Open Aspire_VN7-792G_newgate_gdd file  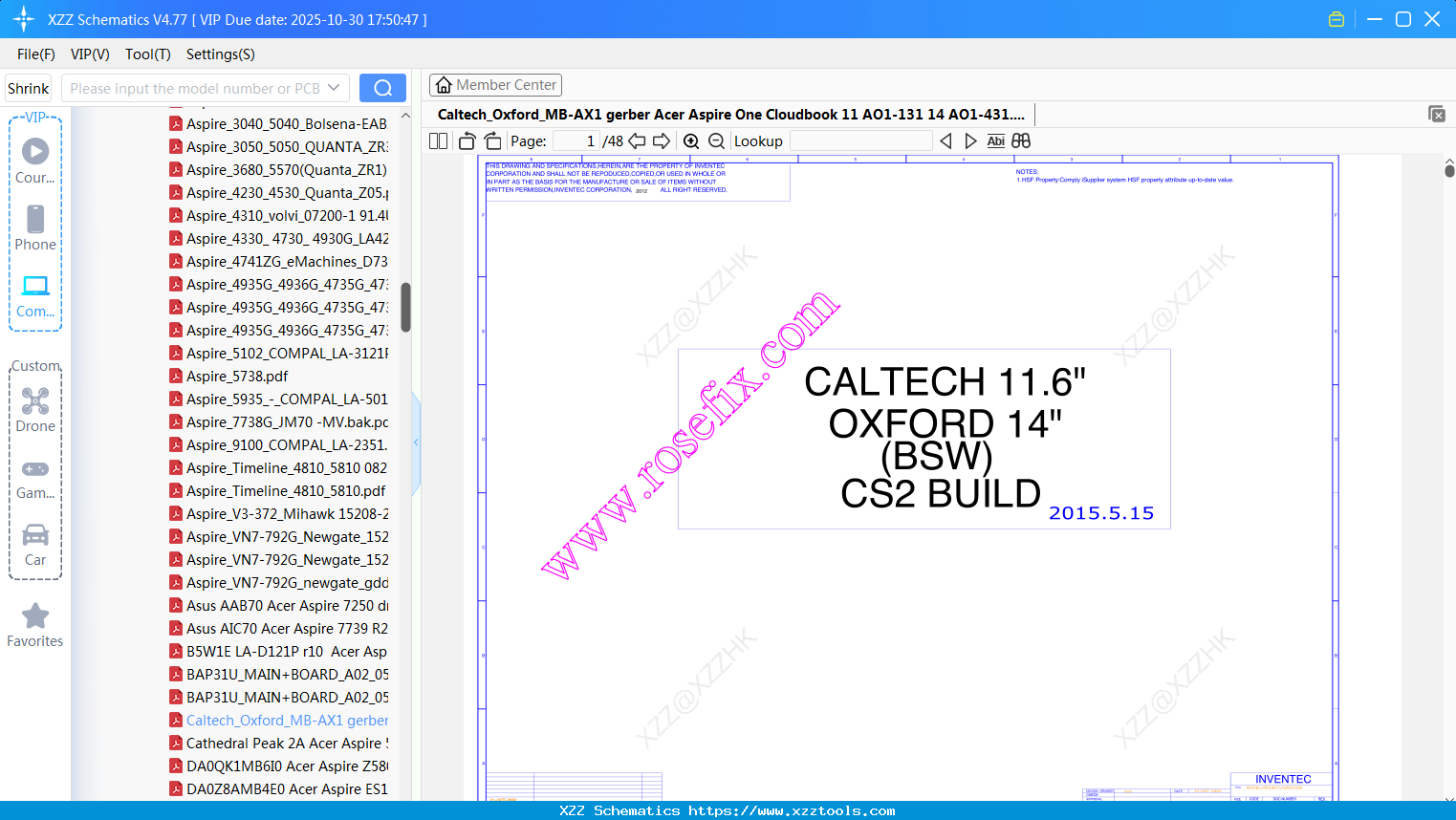click(278, 582)
